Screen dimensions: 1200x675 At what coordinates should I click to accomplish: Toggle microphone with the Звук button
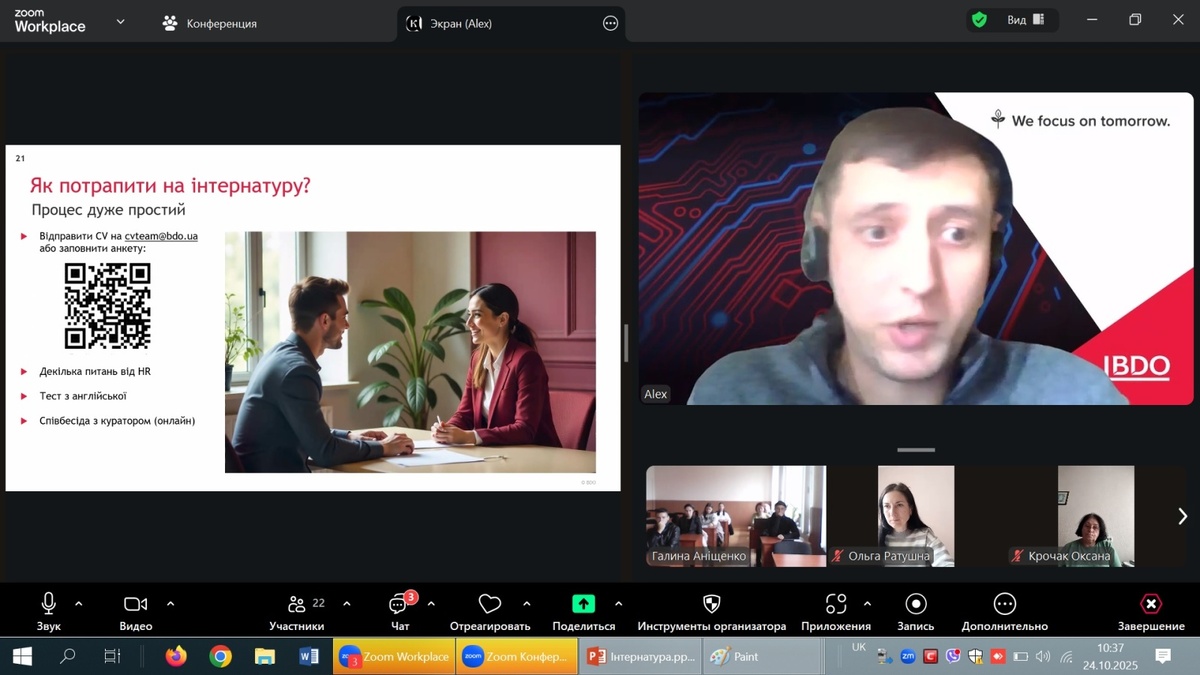[48, 605]
